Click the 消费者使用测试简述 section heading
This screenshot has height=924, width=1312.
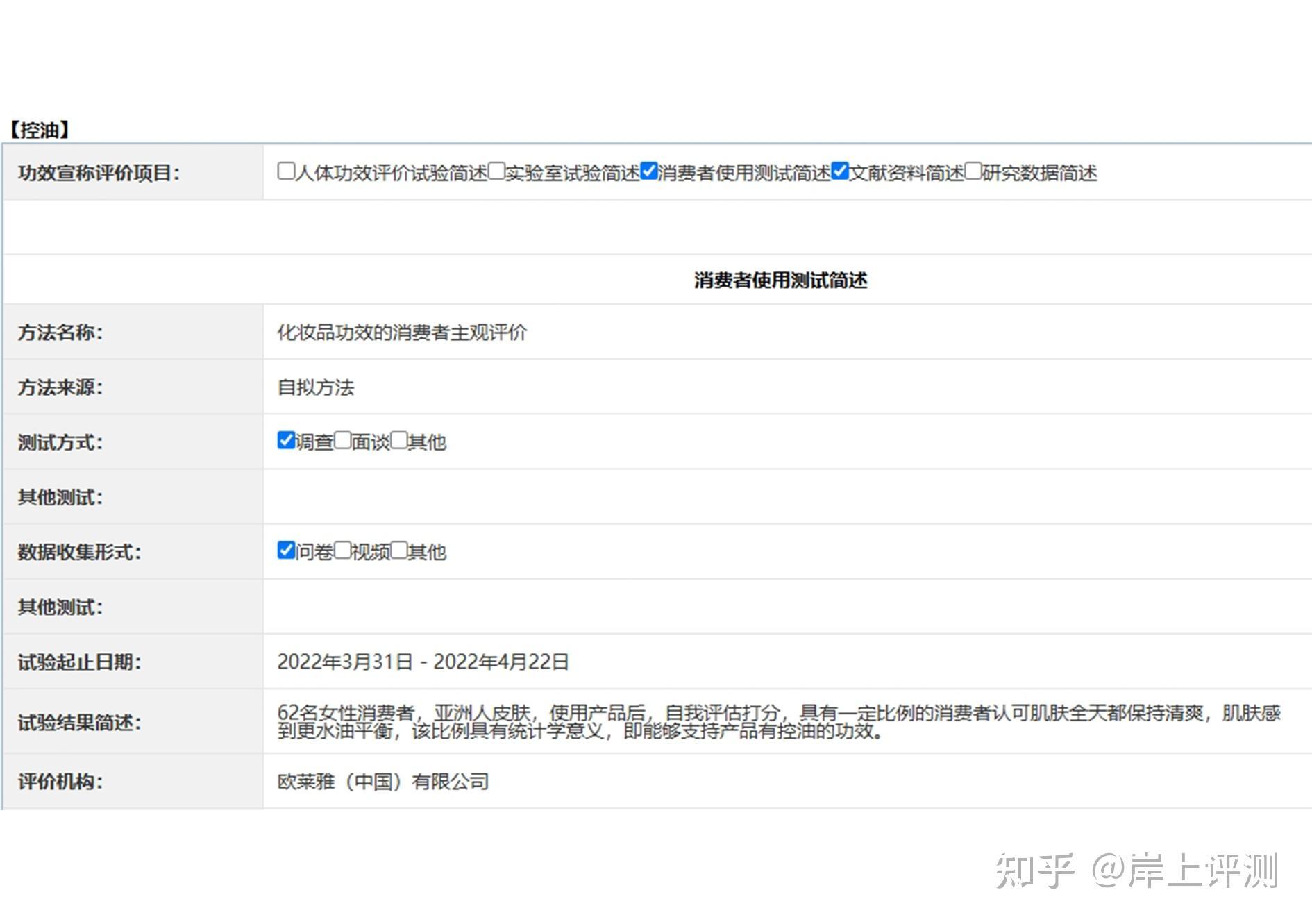point(780,280)
